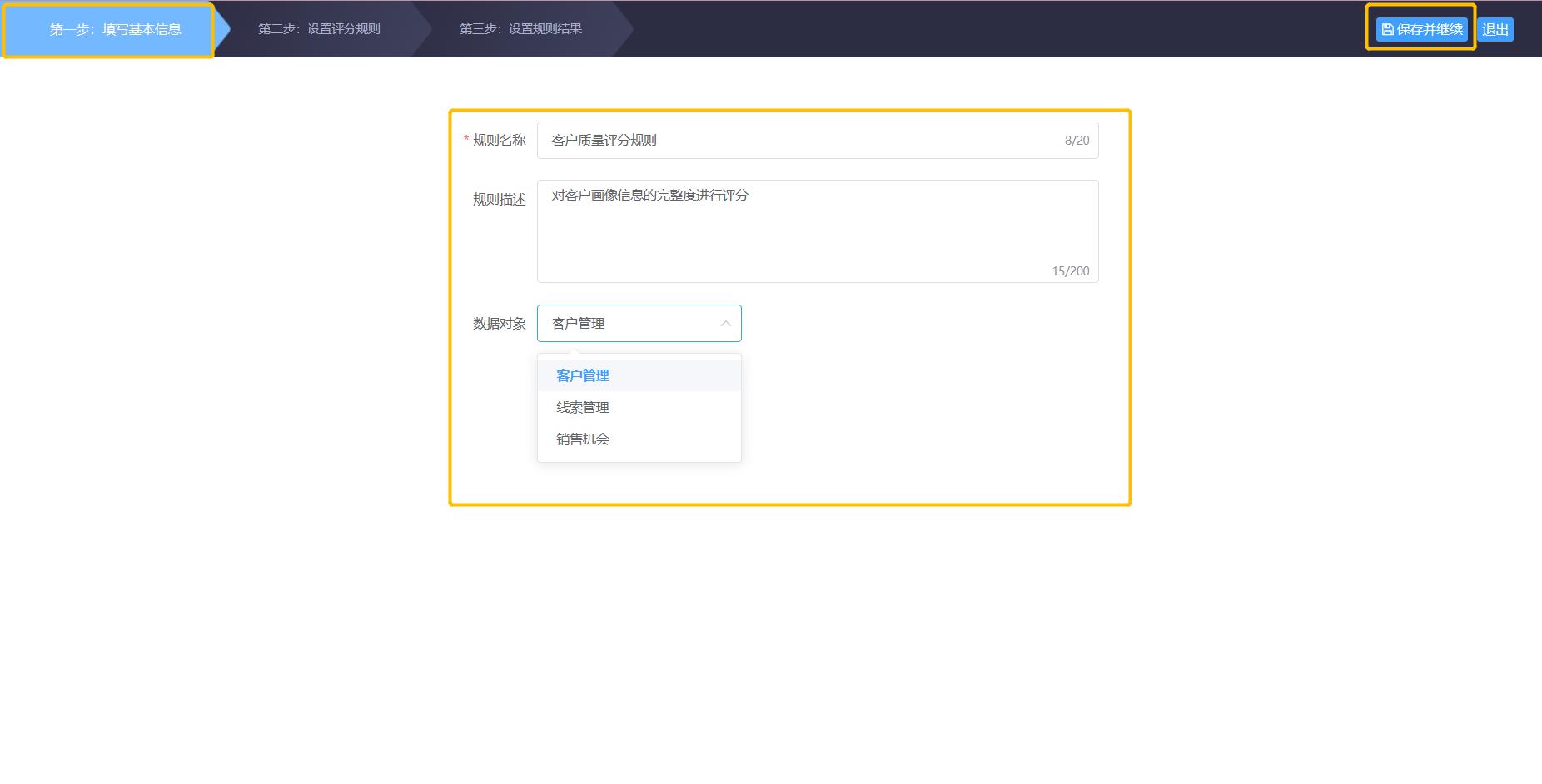Image resolution: width=1542 pixels, height=784 pixels.
Task: Go to 第三步：设置规则结果 step
Action: click(520, 29)
